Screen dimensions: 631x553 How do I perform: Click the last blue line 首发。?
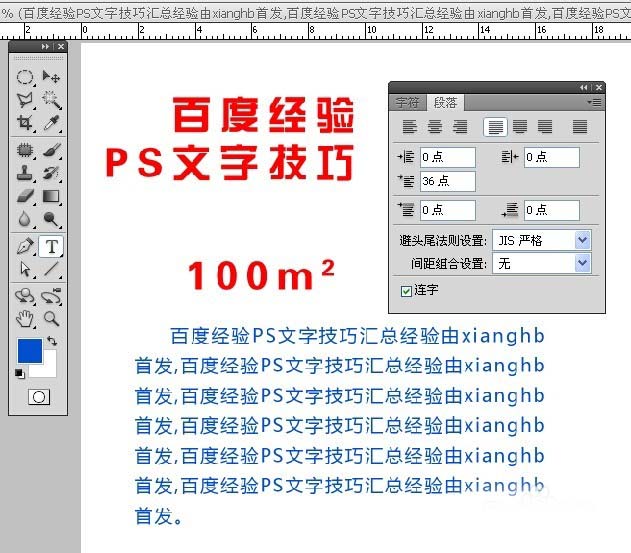159,516
